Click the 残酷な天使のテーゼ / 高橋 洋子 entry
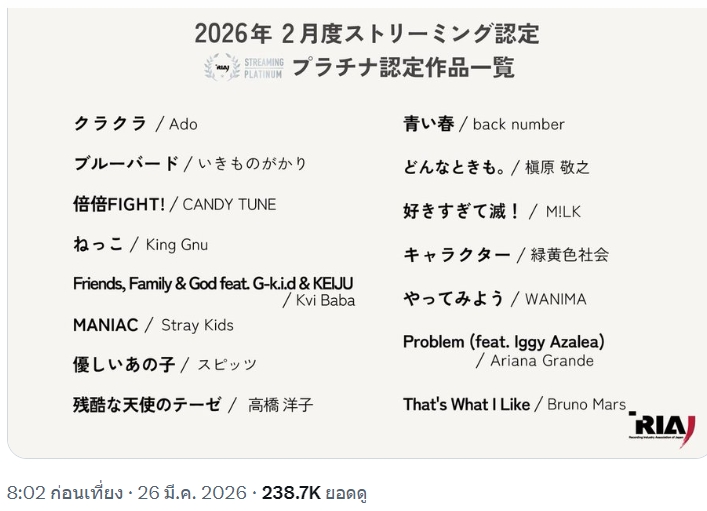 click(193, 405)
